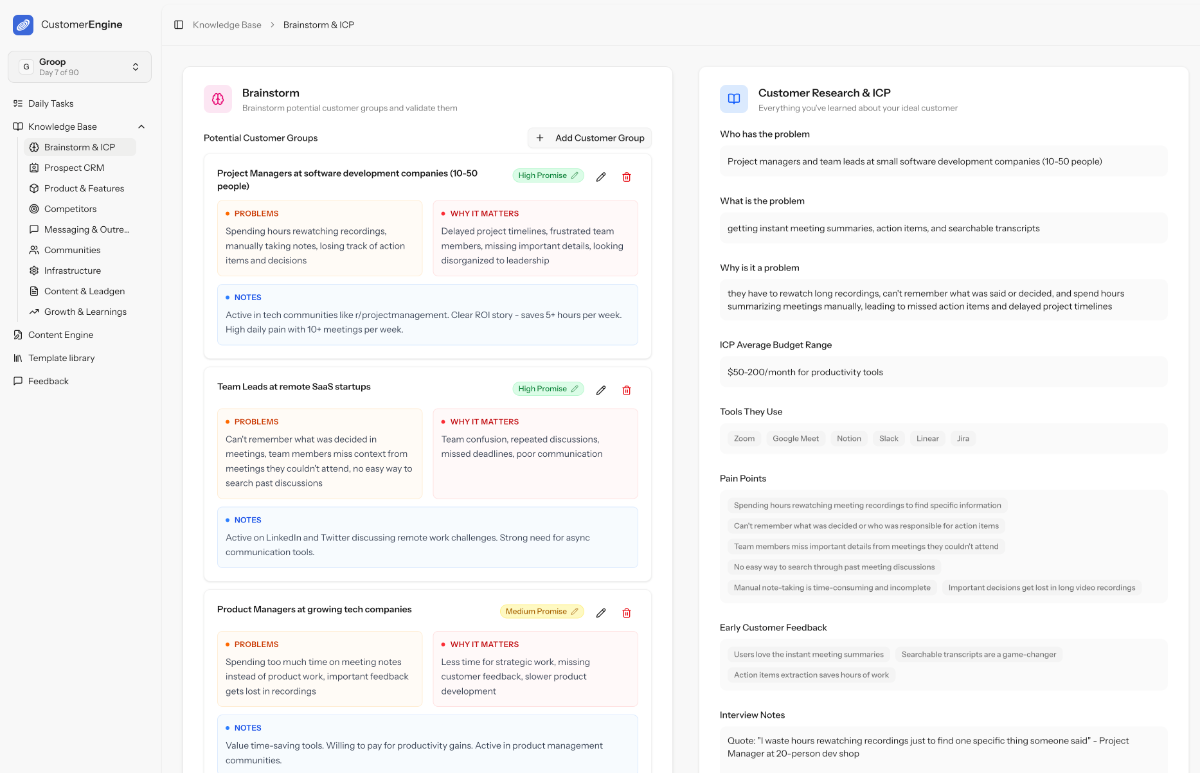Open the Group workspace switcher

tap(80, 67)
